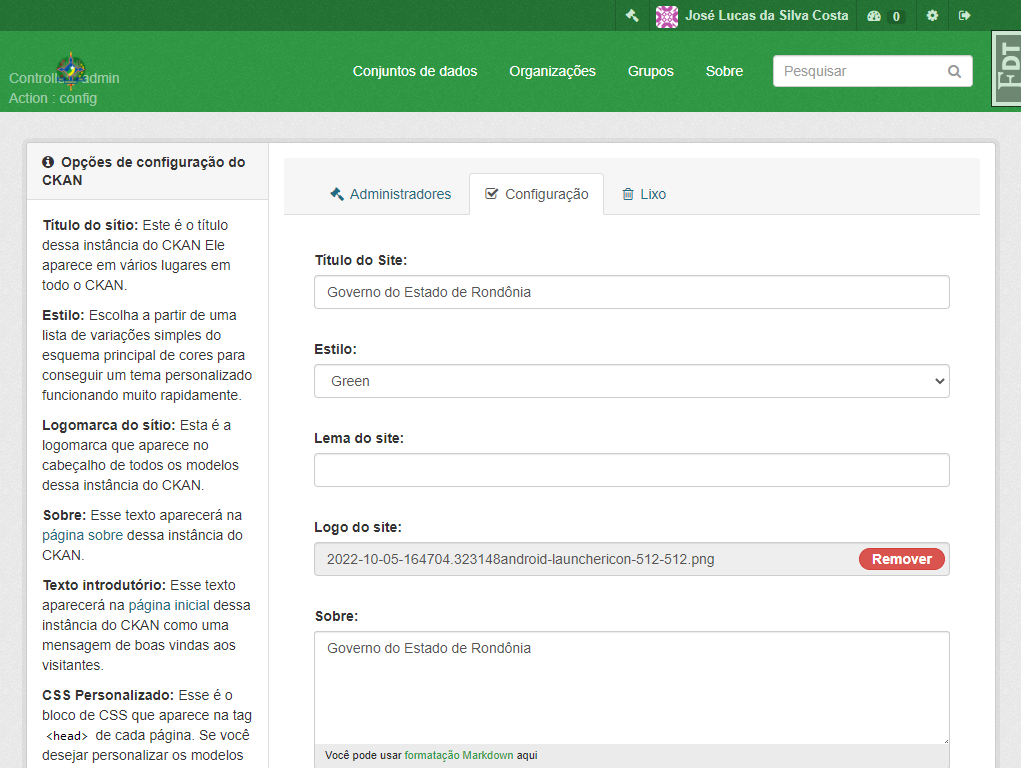Viewport: 1021px width, 768px height.
Task: Click the EDT side banner
Action: click(1006, 68)
